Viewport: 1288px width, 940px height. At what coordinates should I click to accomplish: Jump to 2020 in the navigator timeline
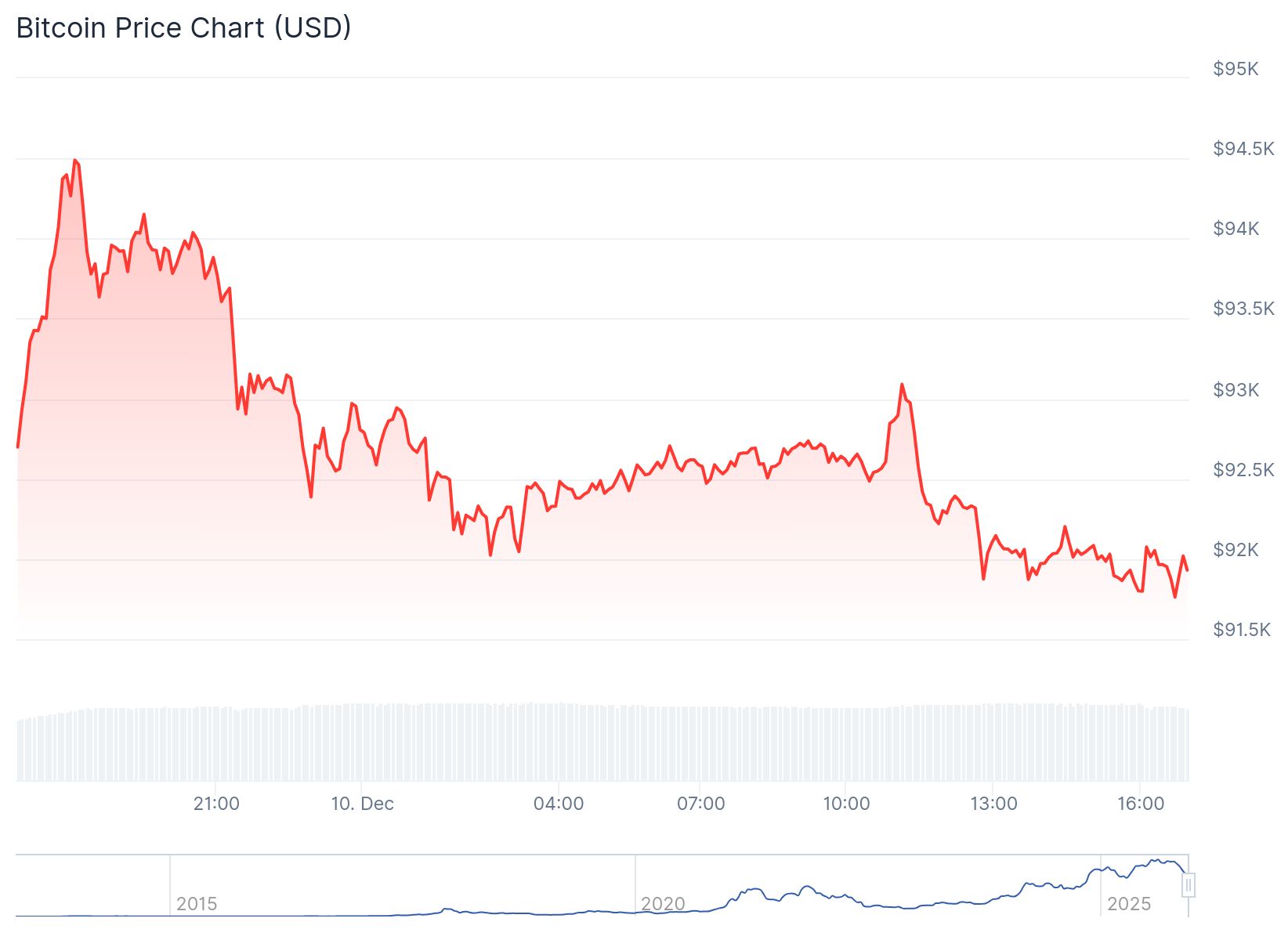click(x=663, y=904)
